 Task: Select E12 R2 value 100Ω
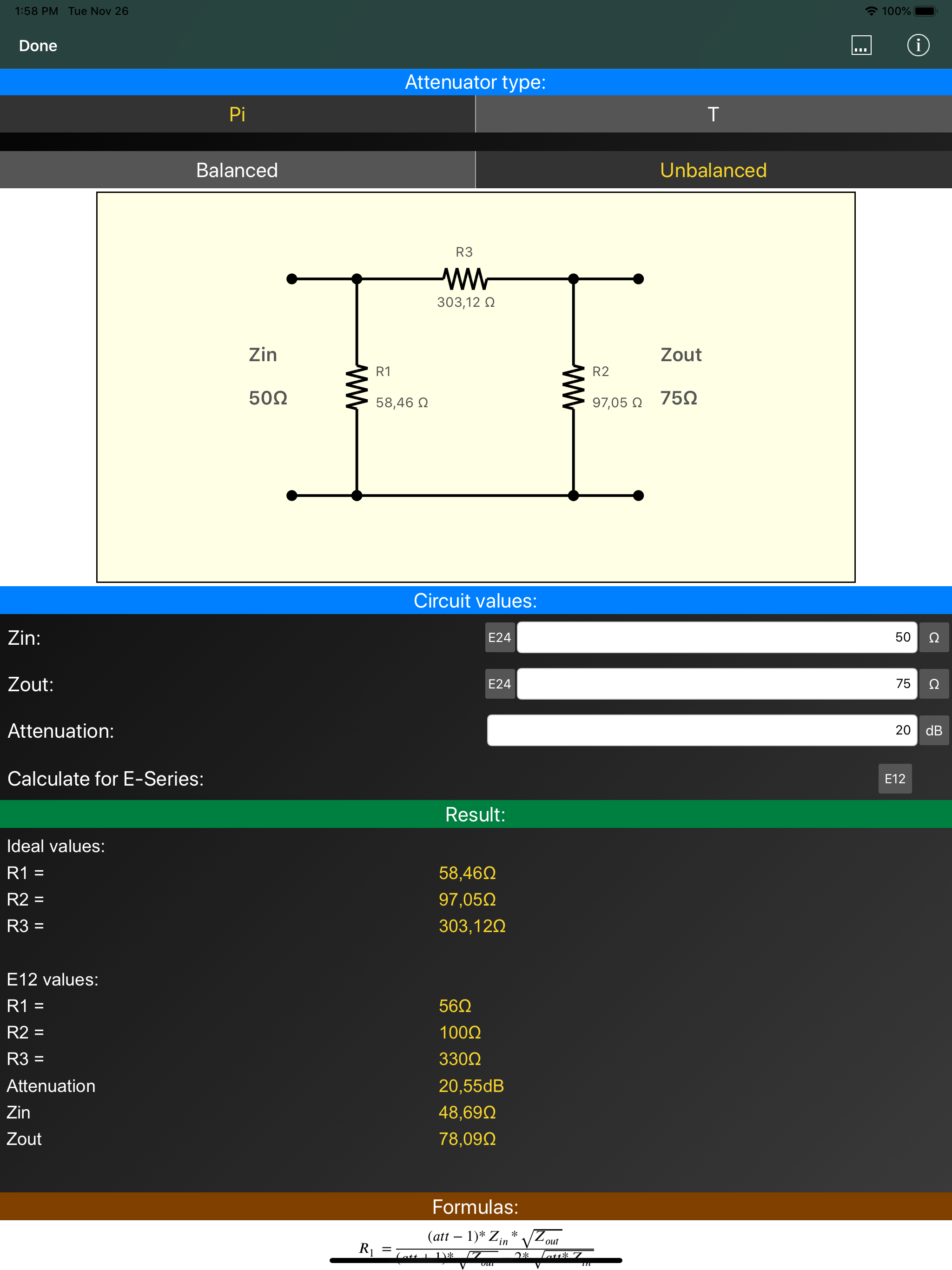460,1032
